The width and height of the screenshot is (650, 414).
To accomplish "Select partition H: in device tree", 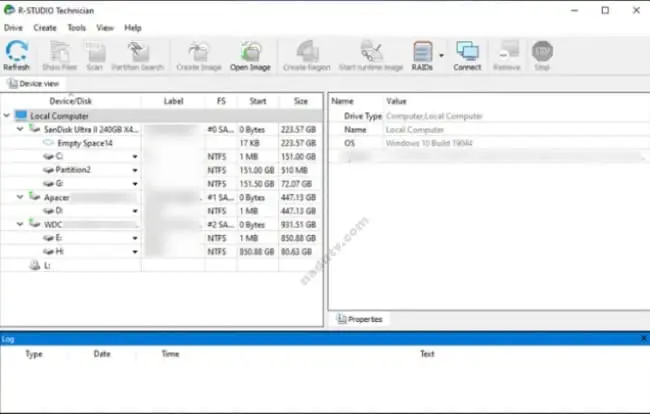I will coord(59,252).
